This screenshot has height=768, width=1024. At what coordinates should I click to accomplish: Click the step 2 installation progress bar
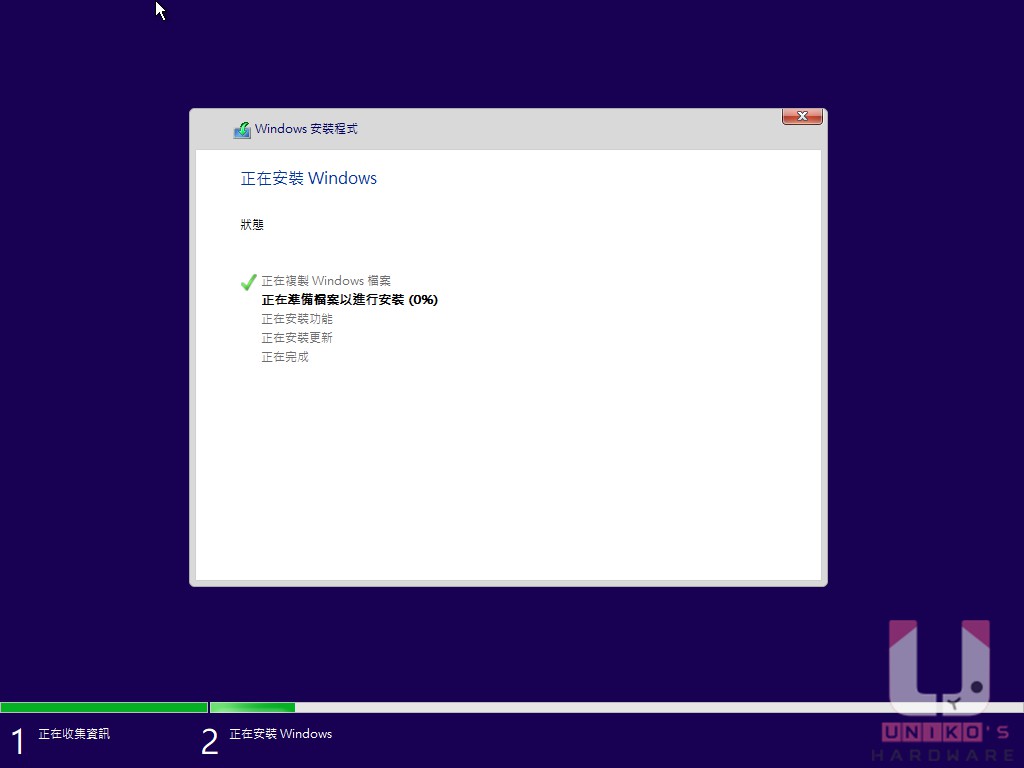[x=616, y=707]
